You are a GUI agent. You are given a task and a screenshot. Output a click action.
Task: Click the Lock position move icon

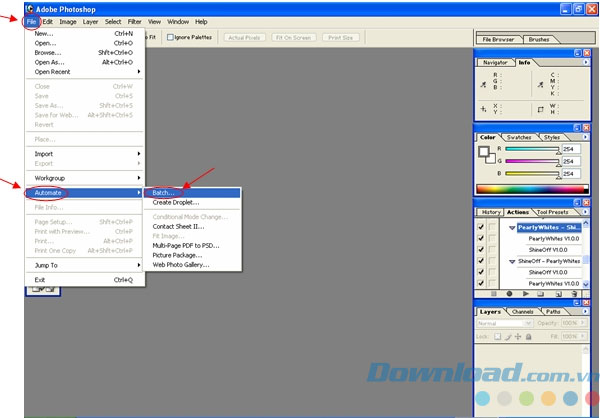pyautogui.click(x=518, y=336)
